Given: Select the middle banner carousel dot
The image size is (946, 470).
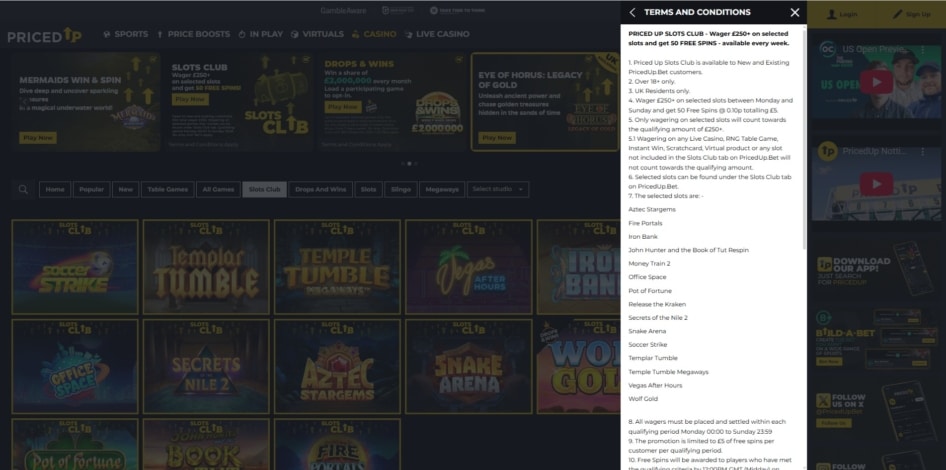Looking at the screenshot, I should click(x=409, y=164).
